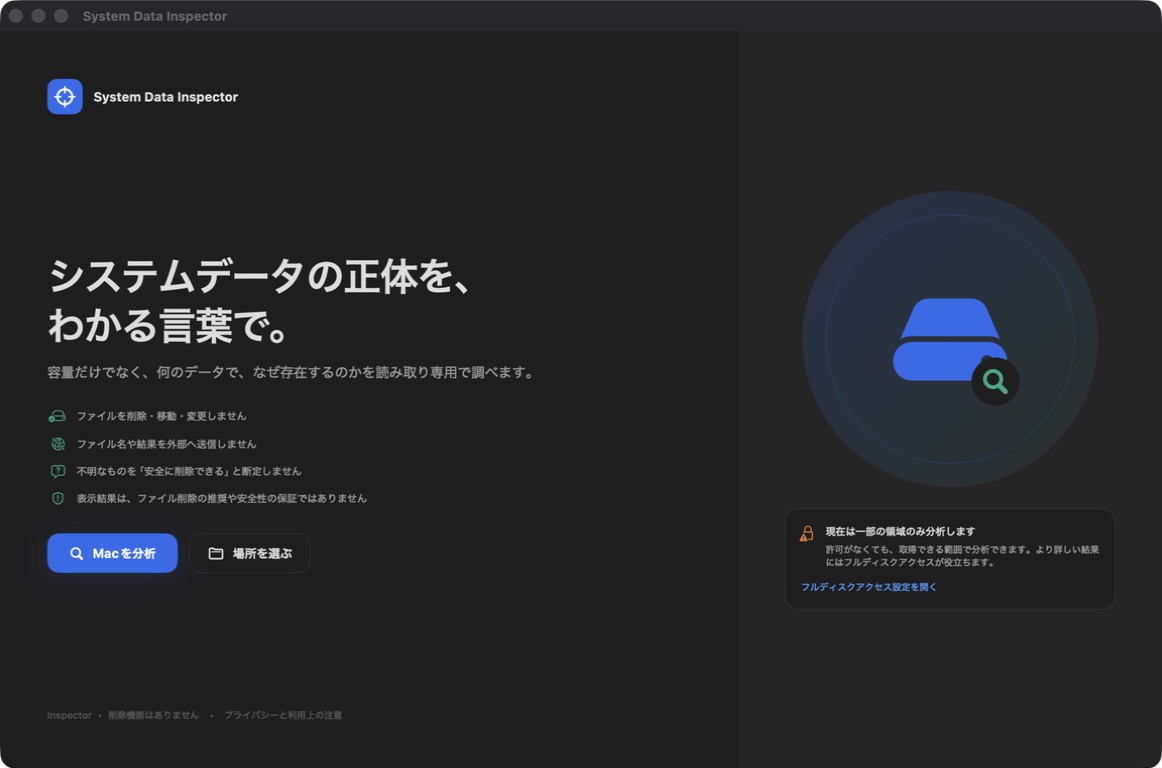Click 削除機能はありません footer text
This screenshot has height=768, width=1162.
coord(153,715)
